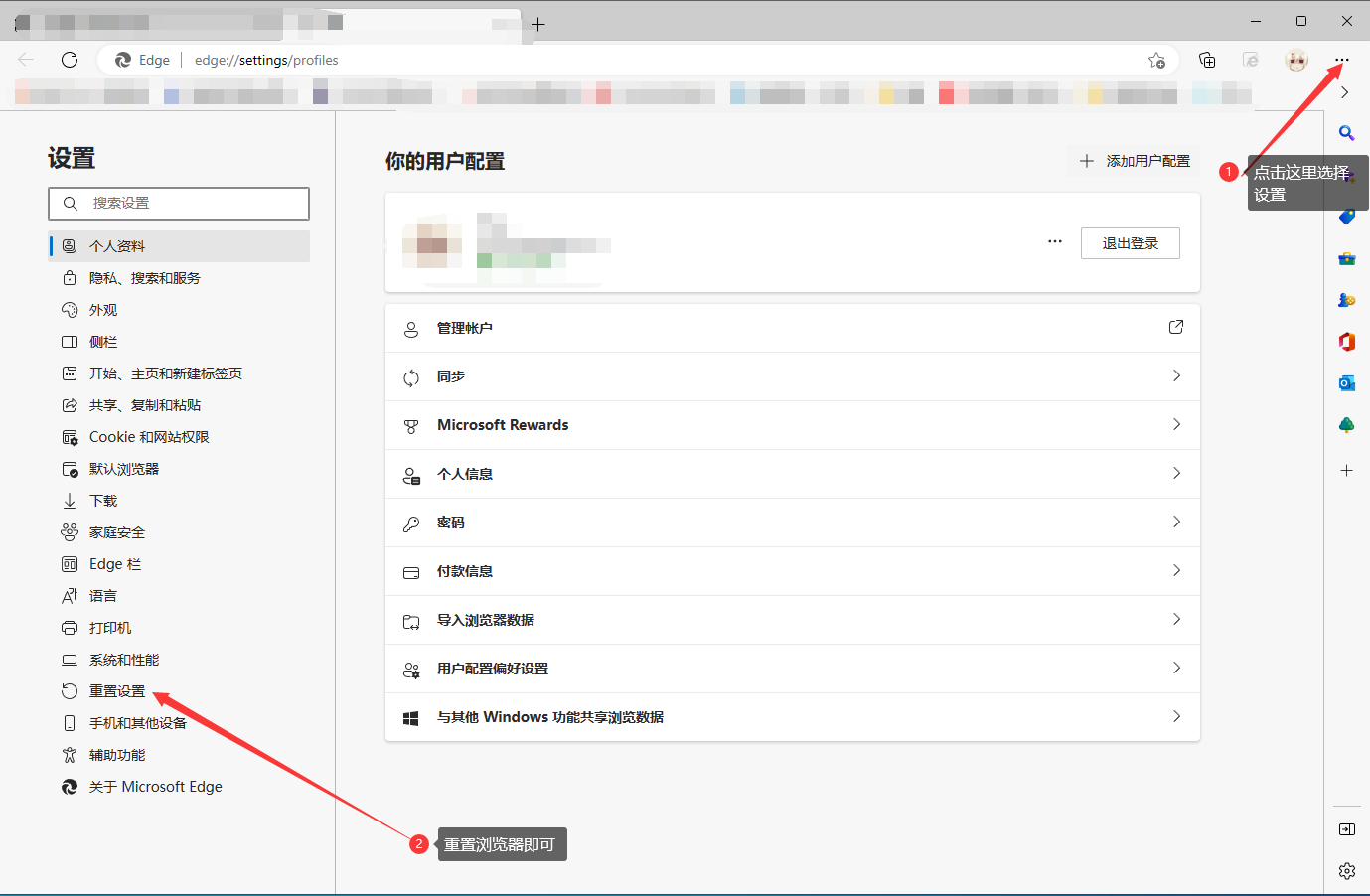Viewport: 1370px width, 896px height.
Task: Expand the 付款信息 payment info row
Action: pos(792,571)
